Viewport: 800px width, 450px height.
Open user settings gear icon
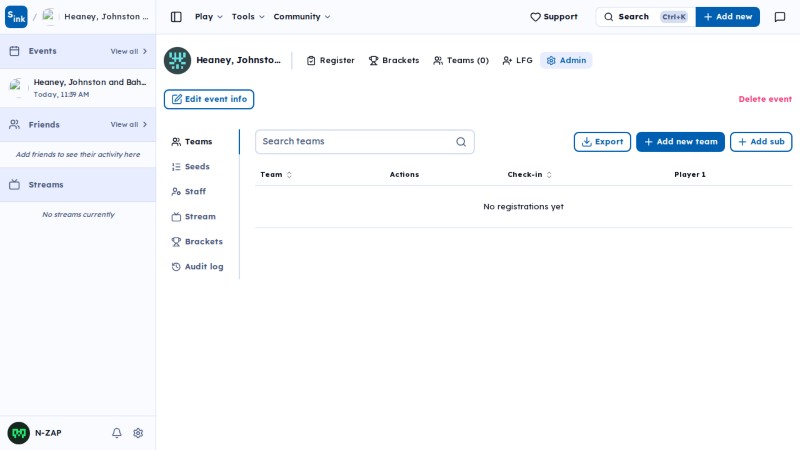[x=138, y=433]
